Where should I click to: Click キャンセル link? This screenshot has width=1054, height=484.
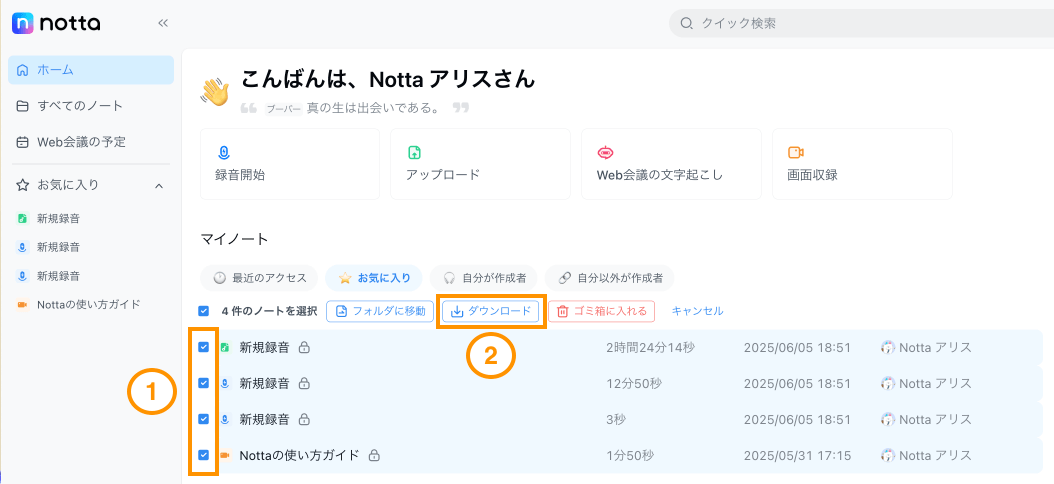697,311
